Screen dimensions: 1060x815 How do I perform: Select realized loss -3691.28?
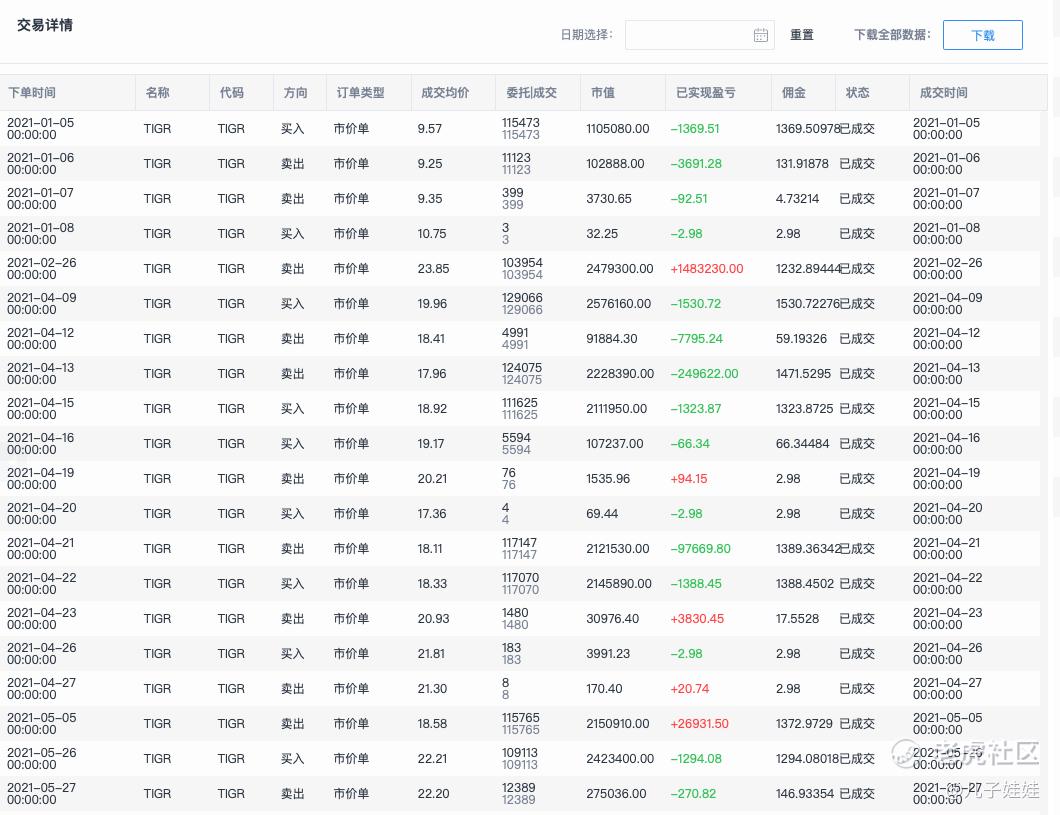click(x=696, y=164)
